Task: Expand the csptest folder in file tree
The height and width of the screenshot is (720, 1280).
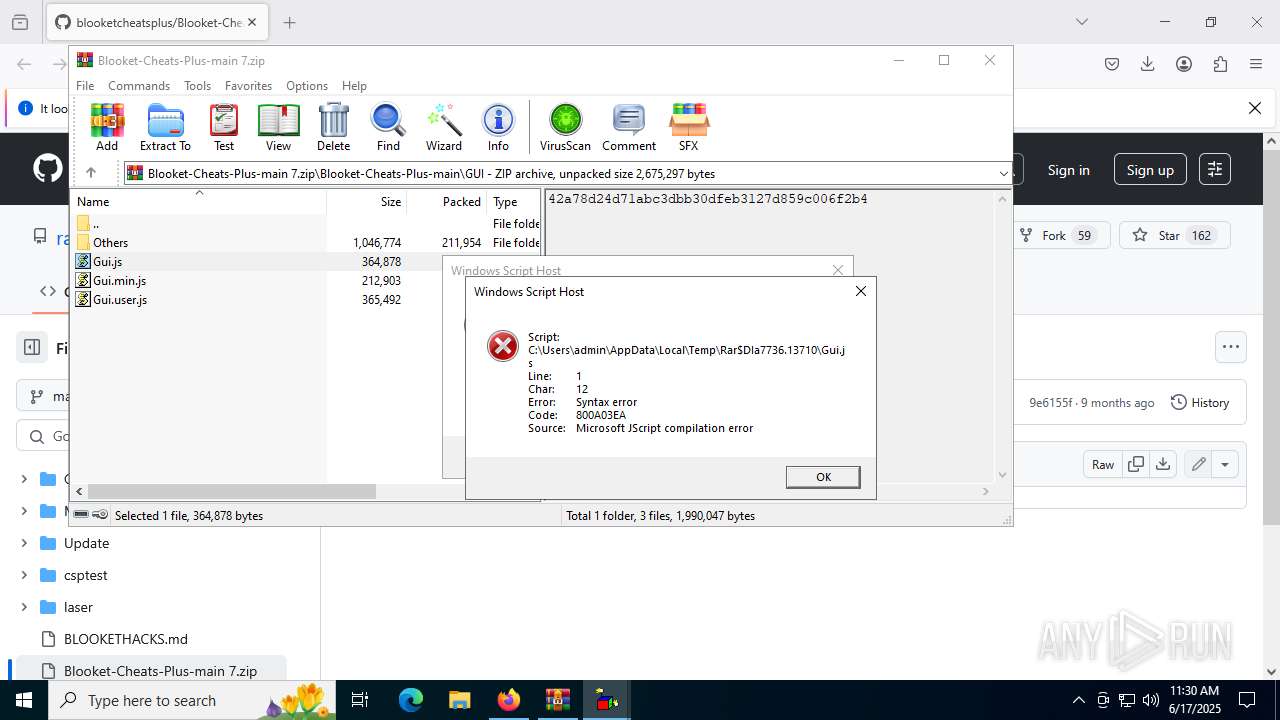Action: point(24,575)
